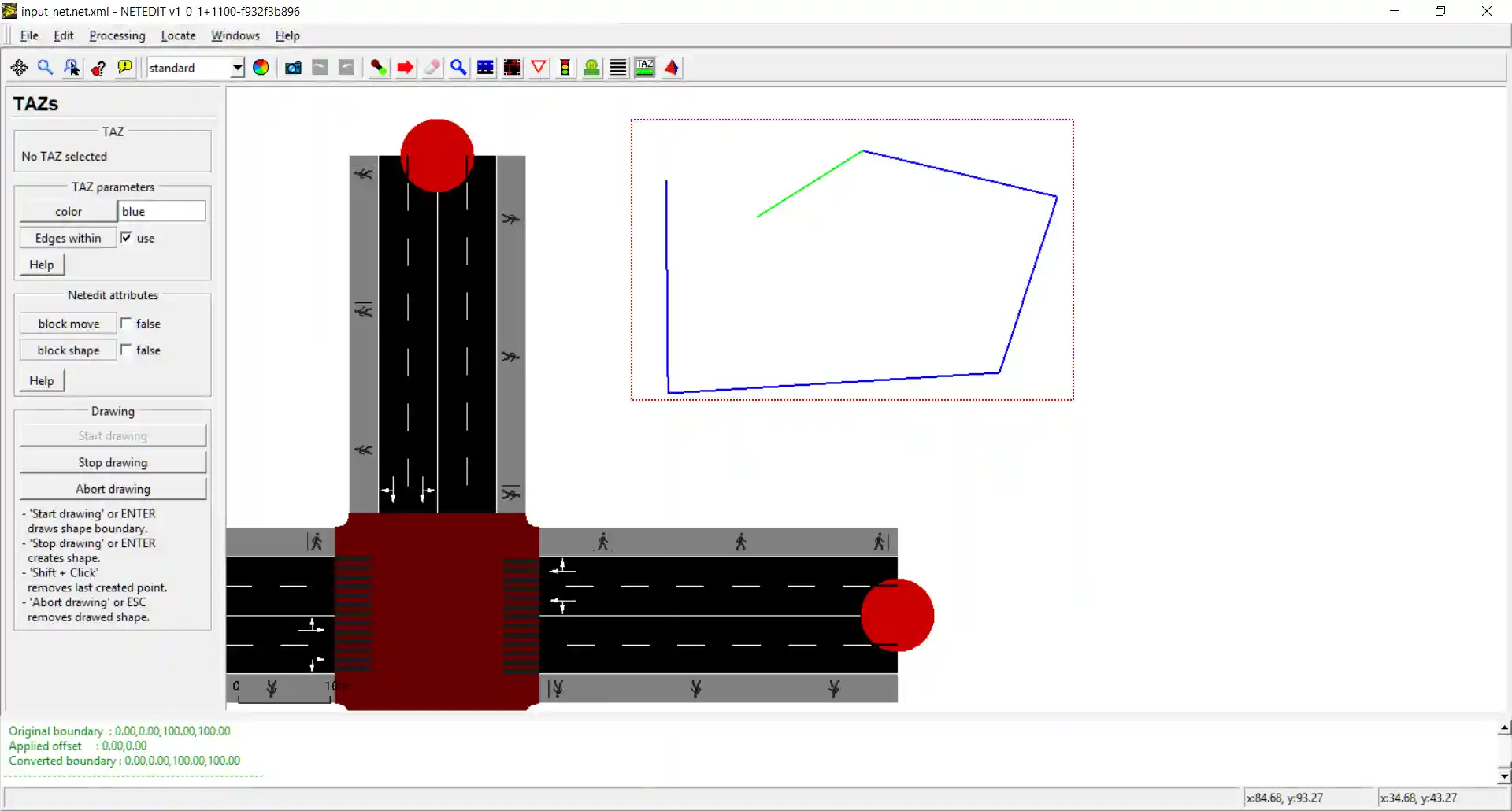The image size is (1512, 811).
Task: Select the TAZ mode icon
Action: 645,68
